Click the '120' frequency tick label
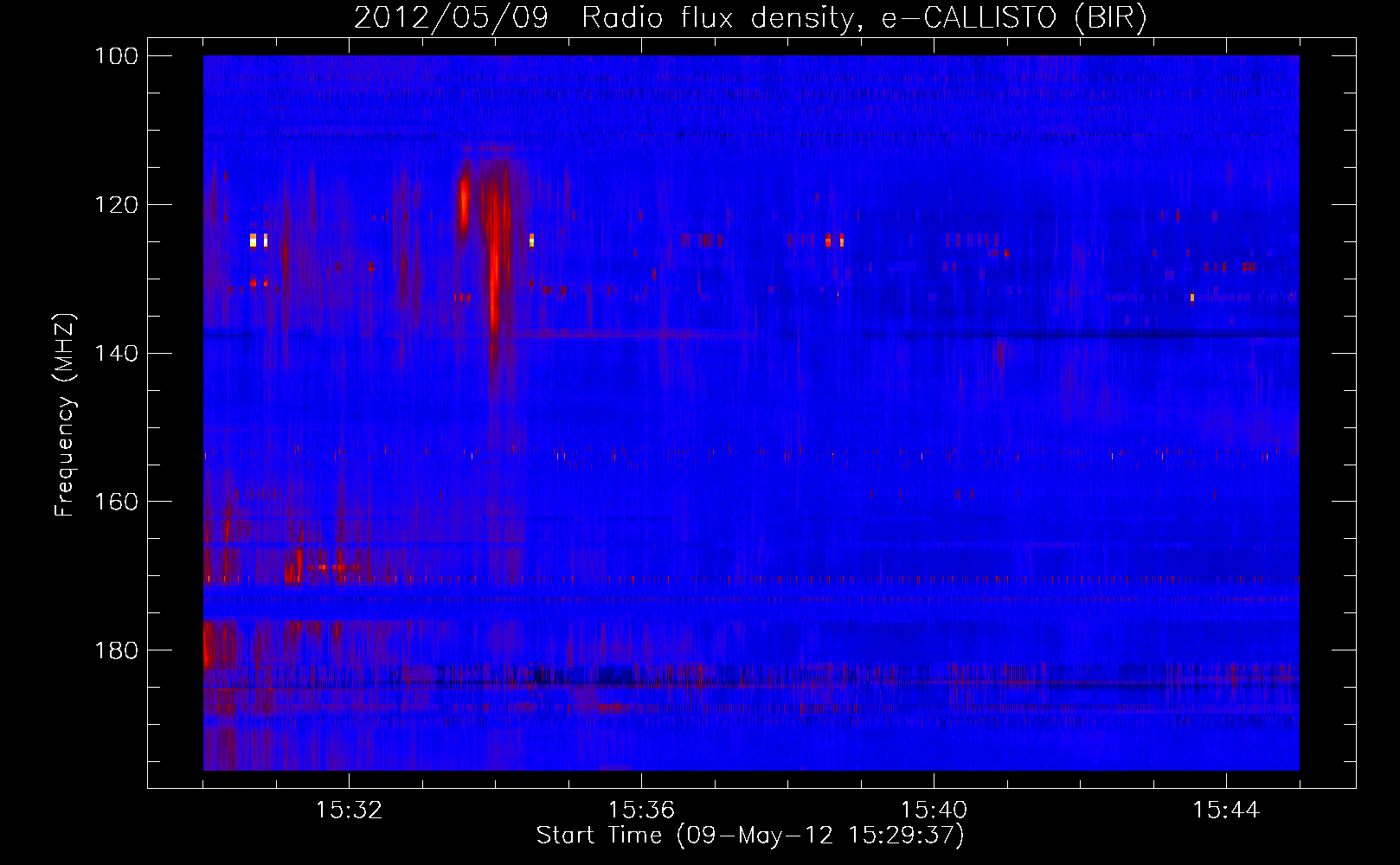This screenshot has height=865, width=1400. coord(116,205)
